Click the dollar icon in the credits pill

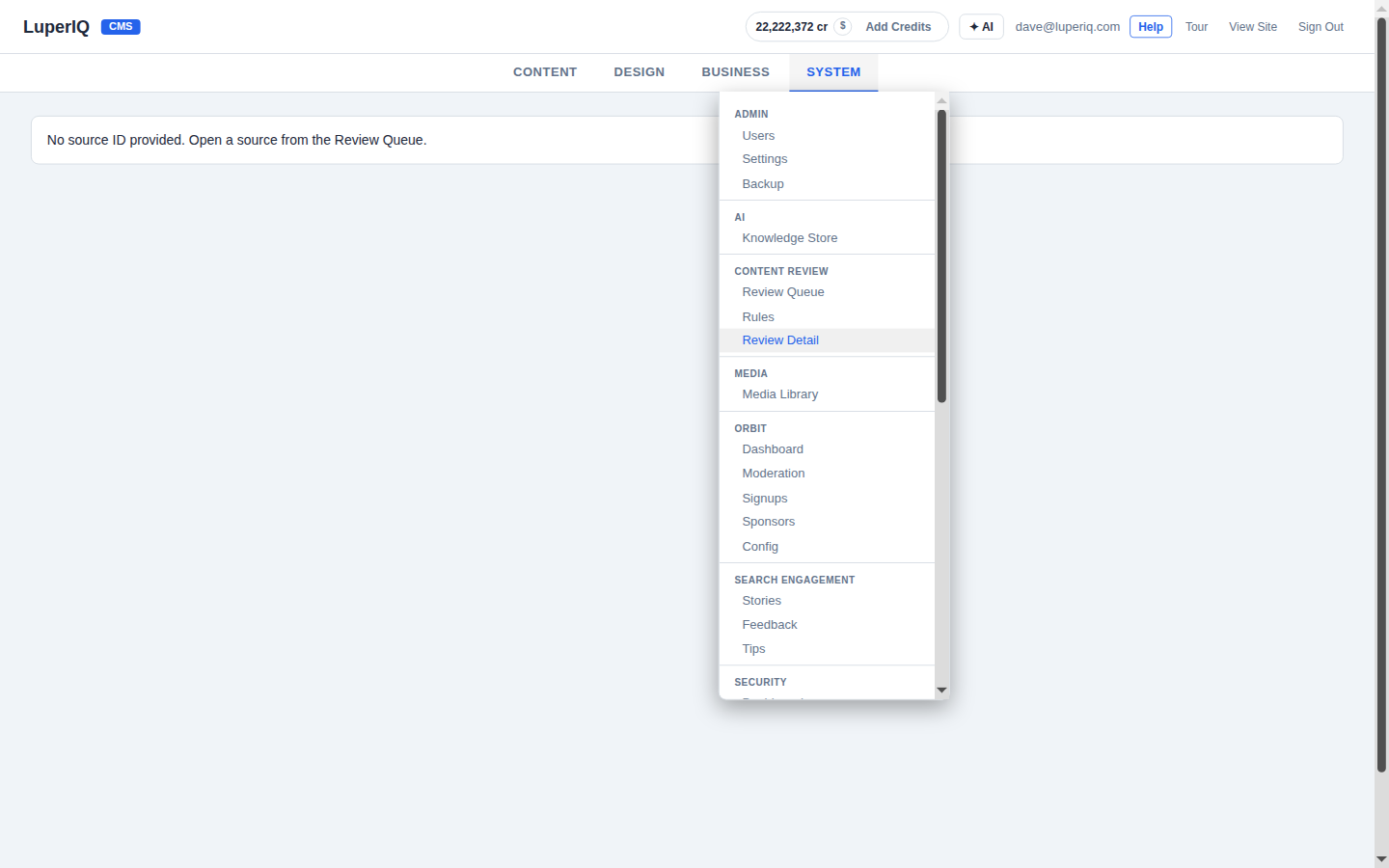point(842,26)
